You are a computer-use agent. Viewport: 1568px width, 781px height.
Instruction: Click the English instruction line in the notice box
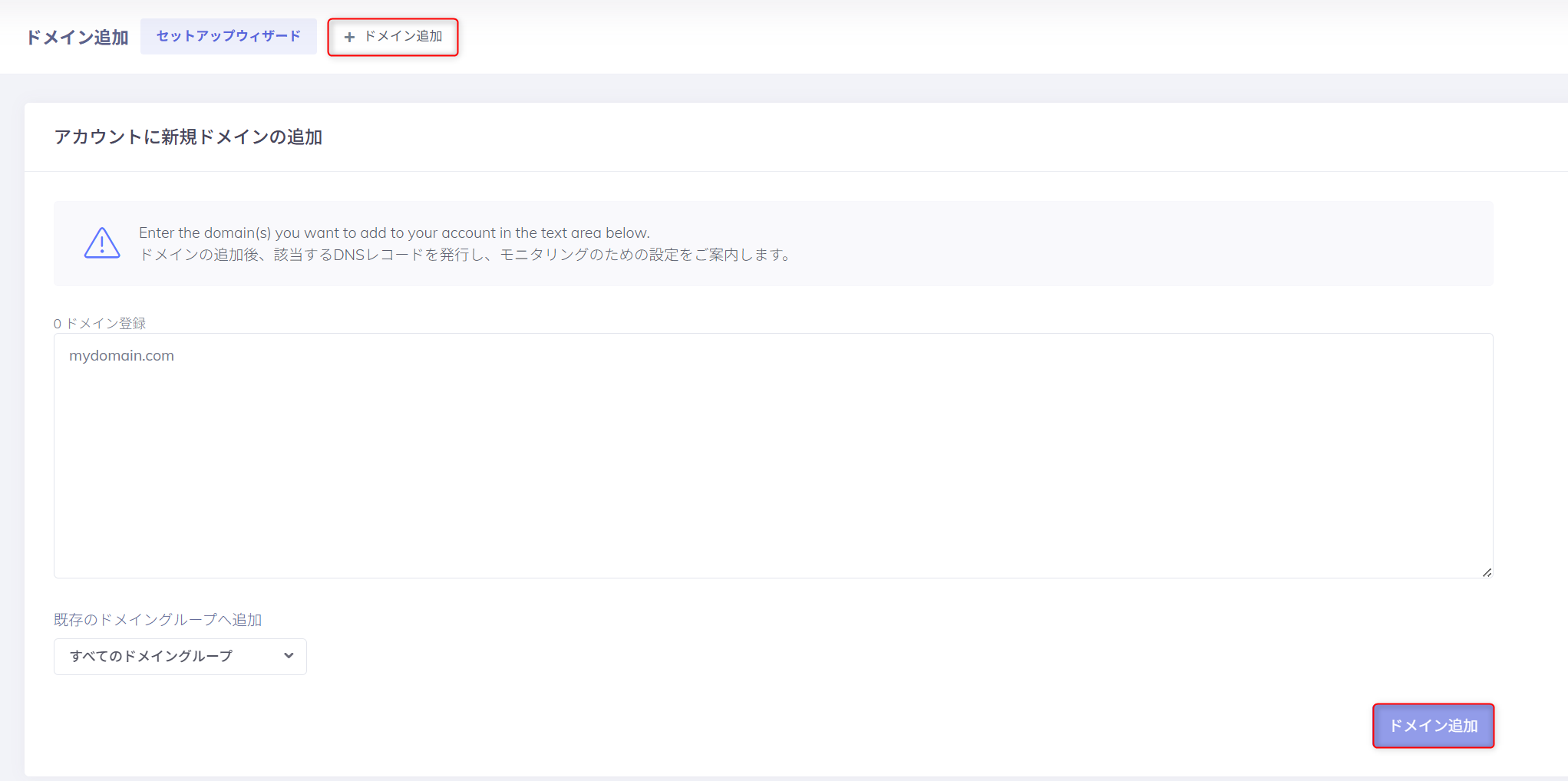pyautogui.click(x=394, y=232)
